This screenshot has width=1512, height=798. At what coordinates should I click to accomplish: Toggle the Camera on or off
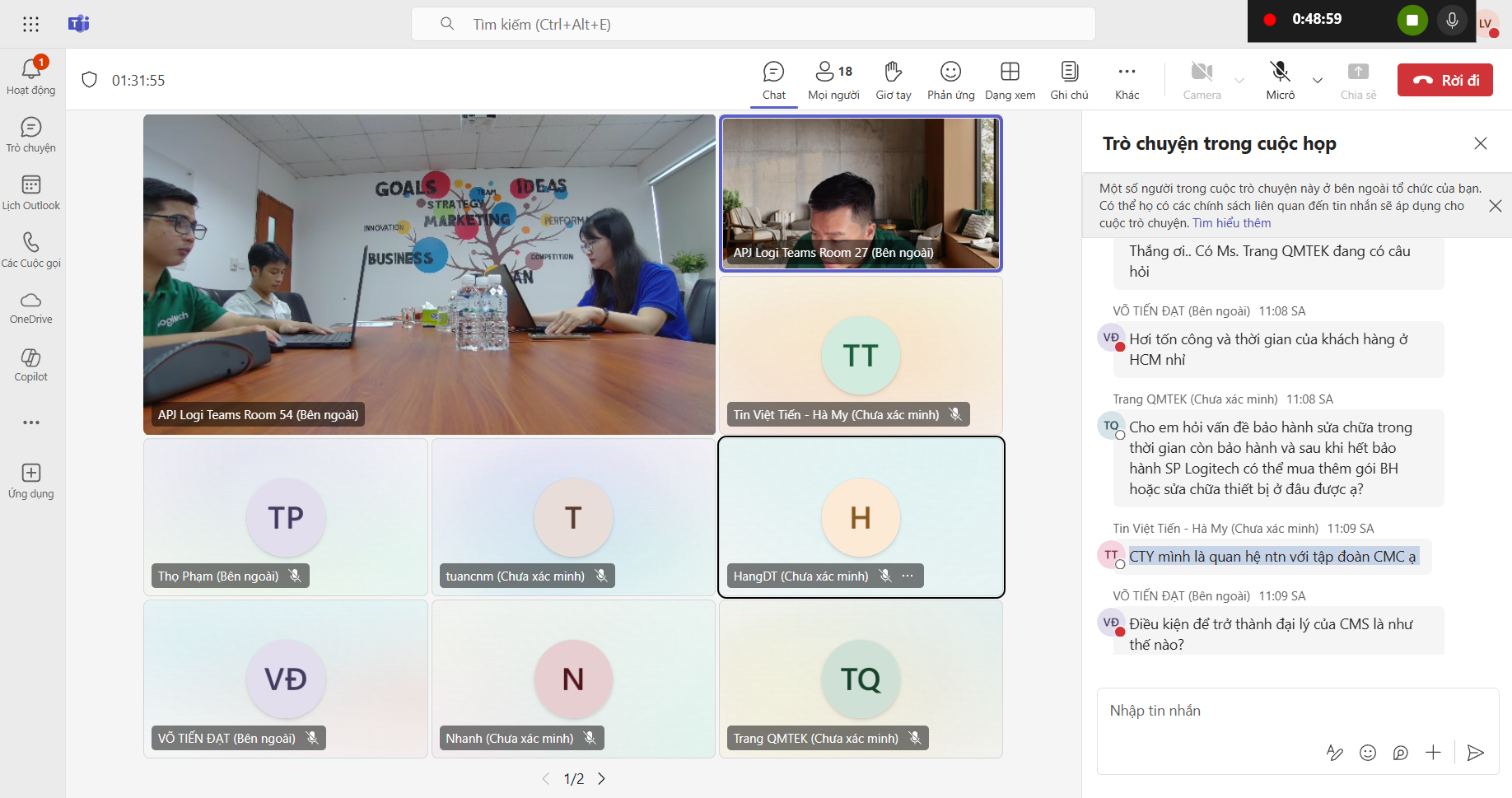pos(1202,80)
